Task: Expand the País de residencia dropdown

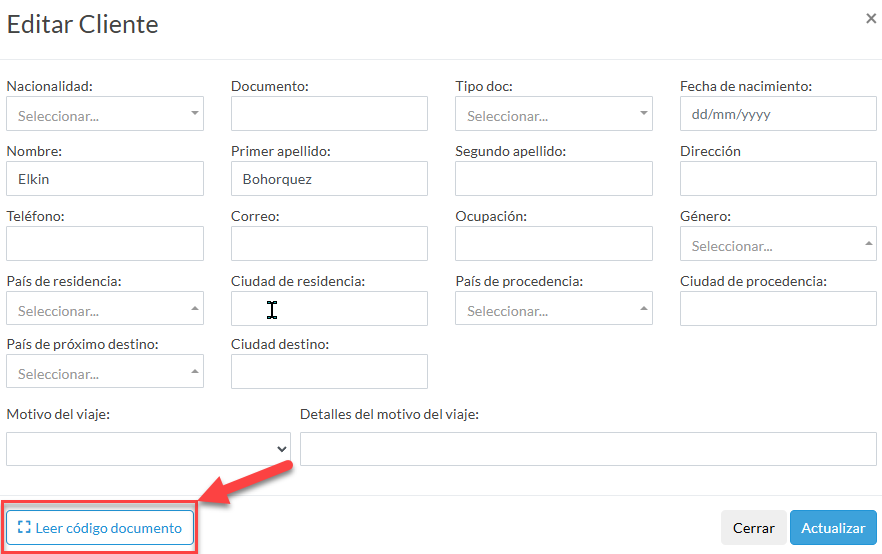Action: tap(105, 309)
